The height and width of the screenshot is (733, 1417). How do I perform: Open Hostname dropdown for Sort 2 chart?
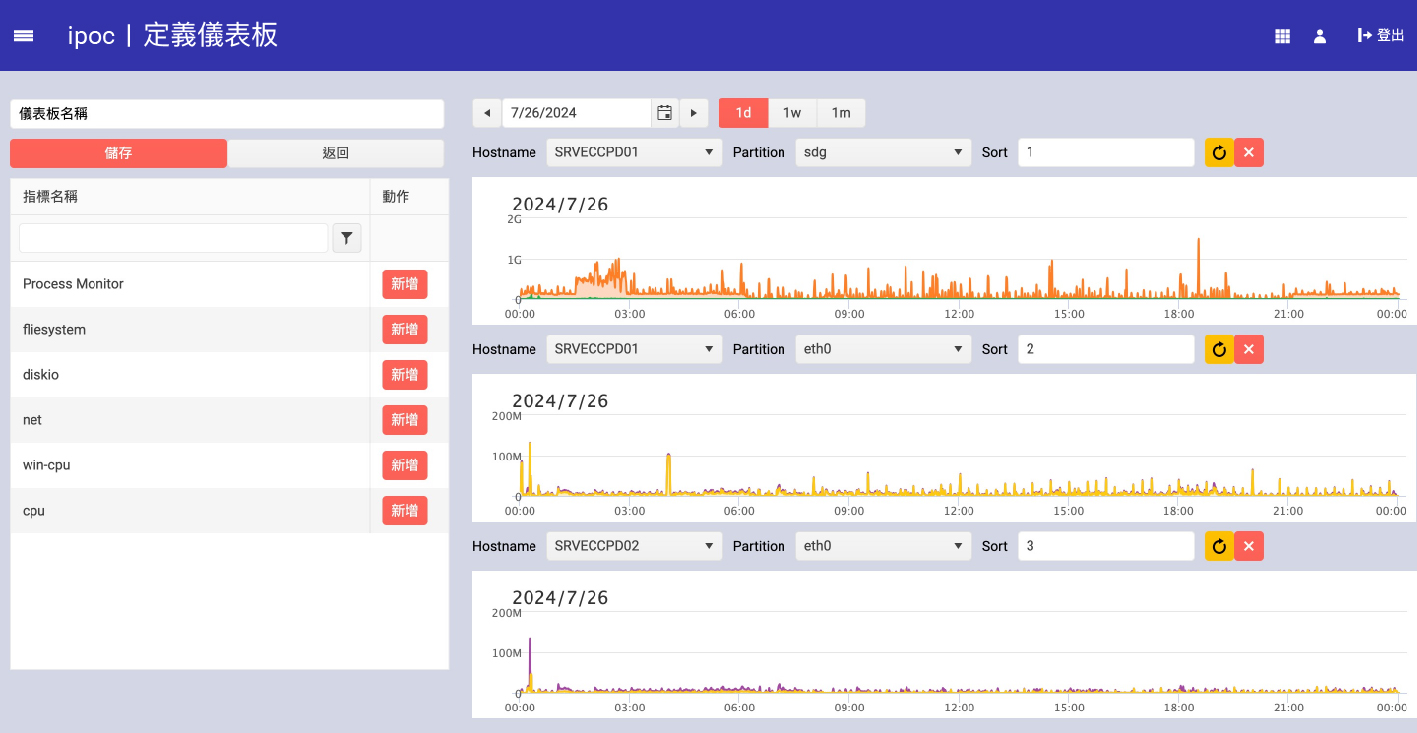pyautogui.click(x=634, y=349)
